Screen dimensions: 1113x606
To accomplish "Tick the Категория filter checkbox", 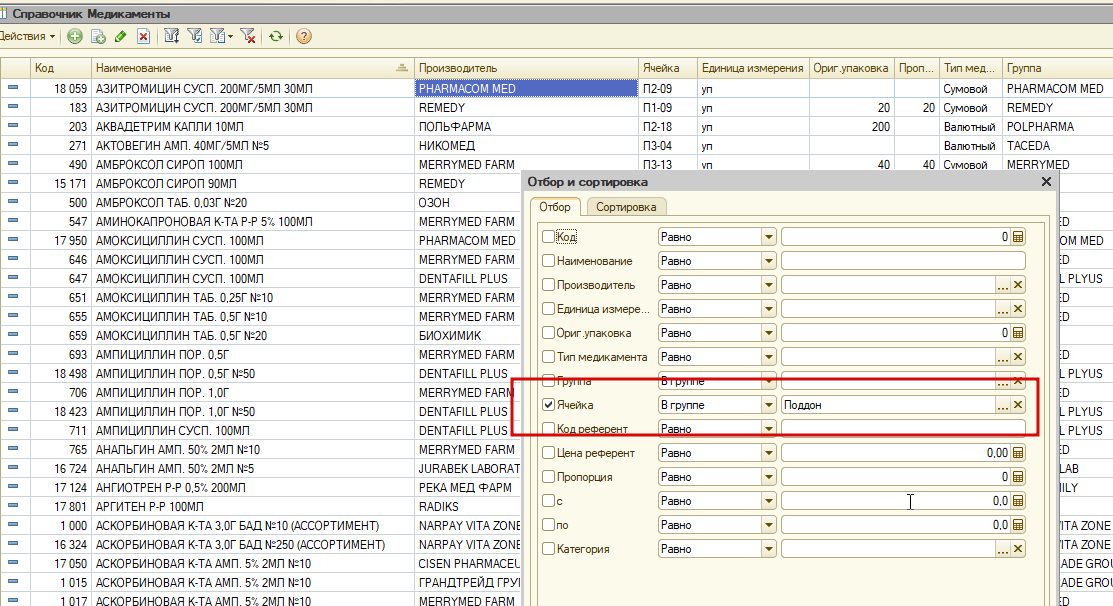I will 548,549.
